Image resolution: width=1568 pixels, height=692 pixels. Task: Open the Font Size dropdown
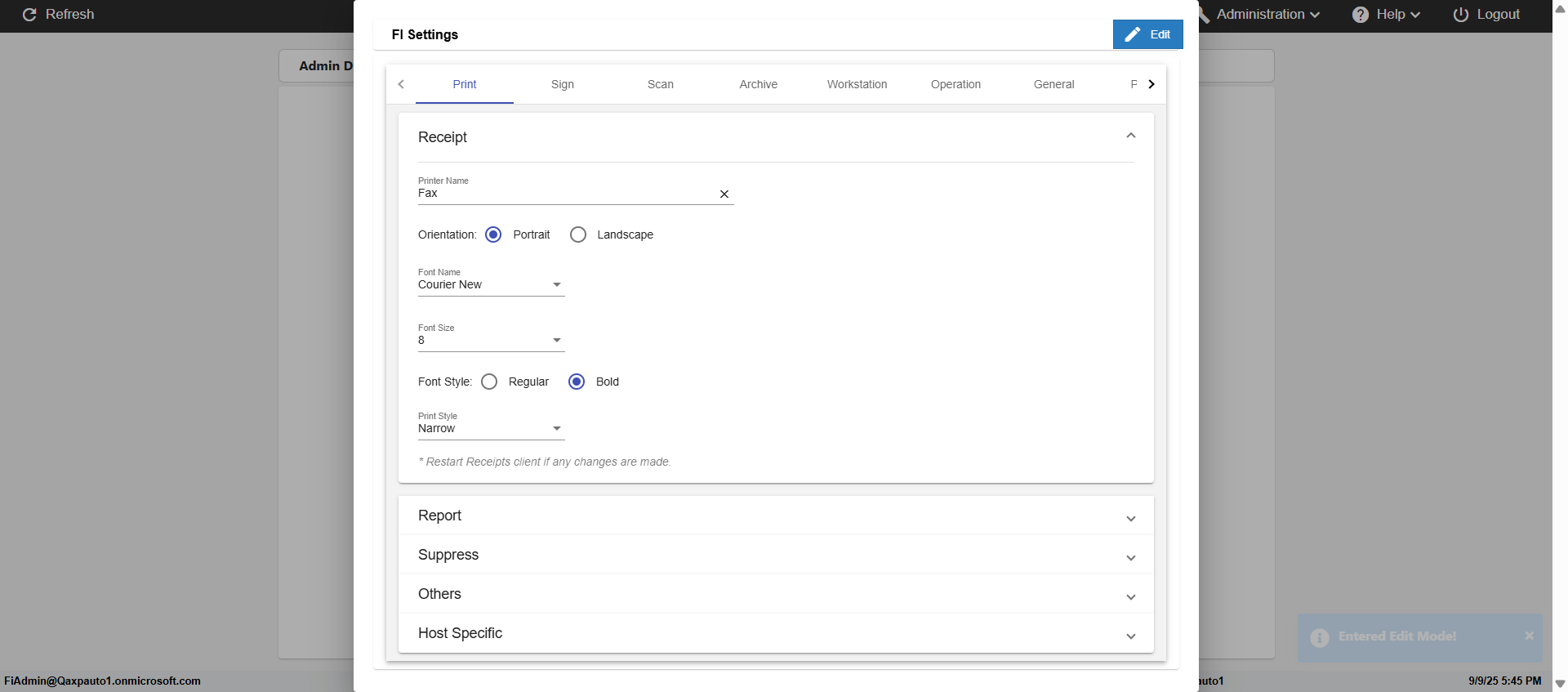[491, 341]
